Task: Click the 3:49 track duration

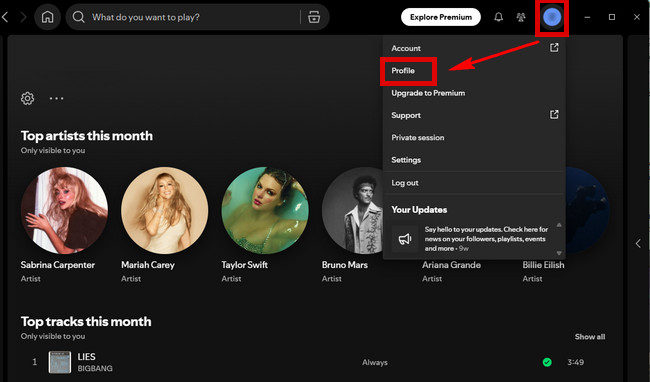Action: tap(575, 362)
